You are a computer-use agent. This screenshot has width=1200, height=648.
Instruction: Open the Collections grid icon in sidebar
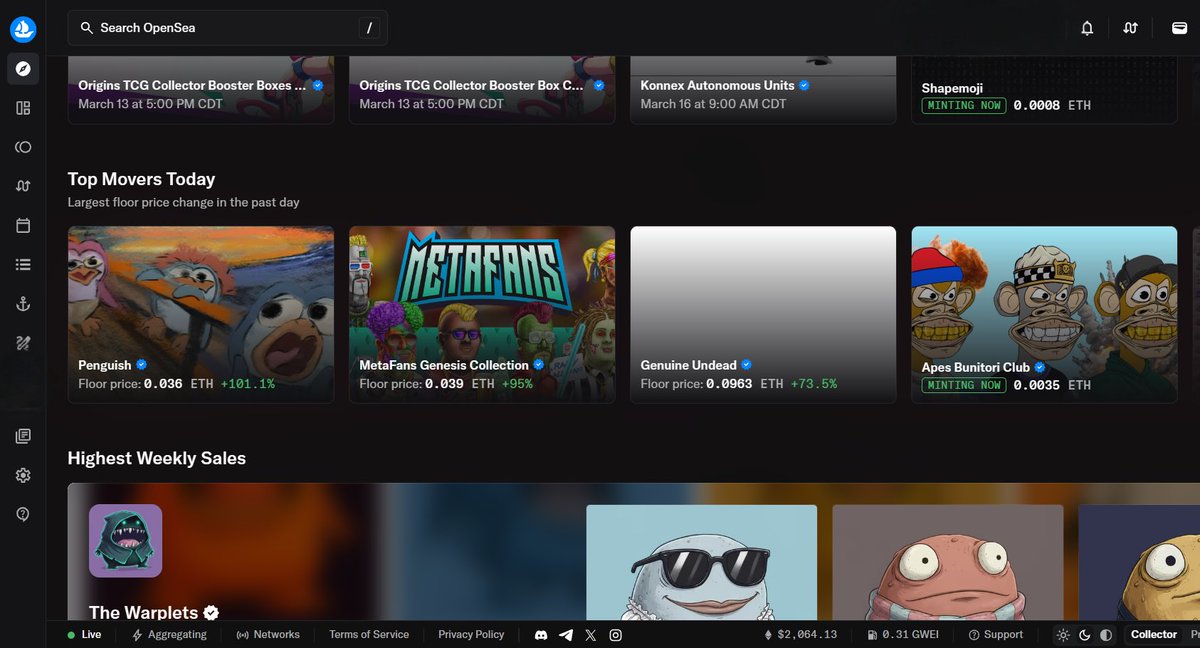[x=23, y=108]
